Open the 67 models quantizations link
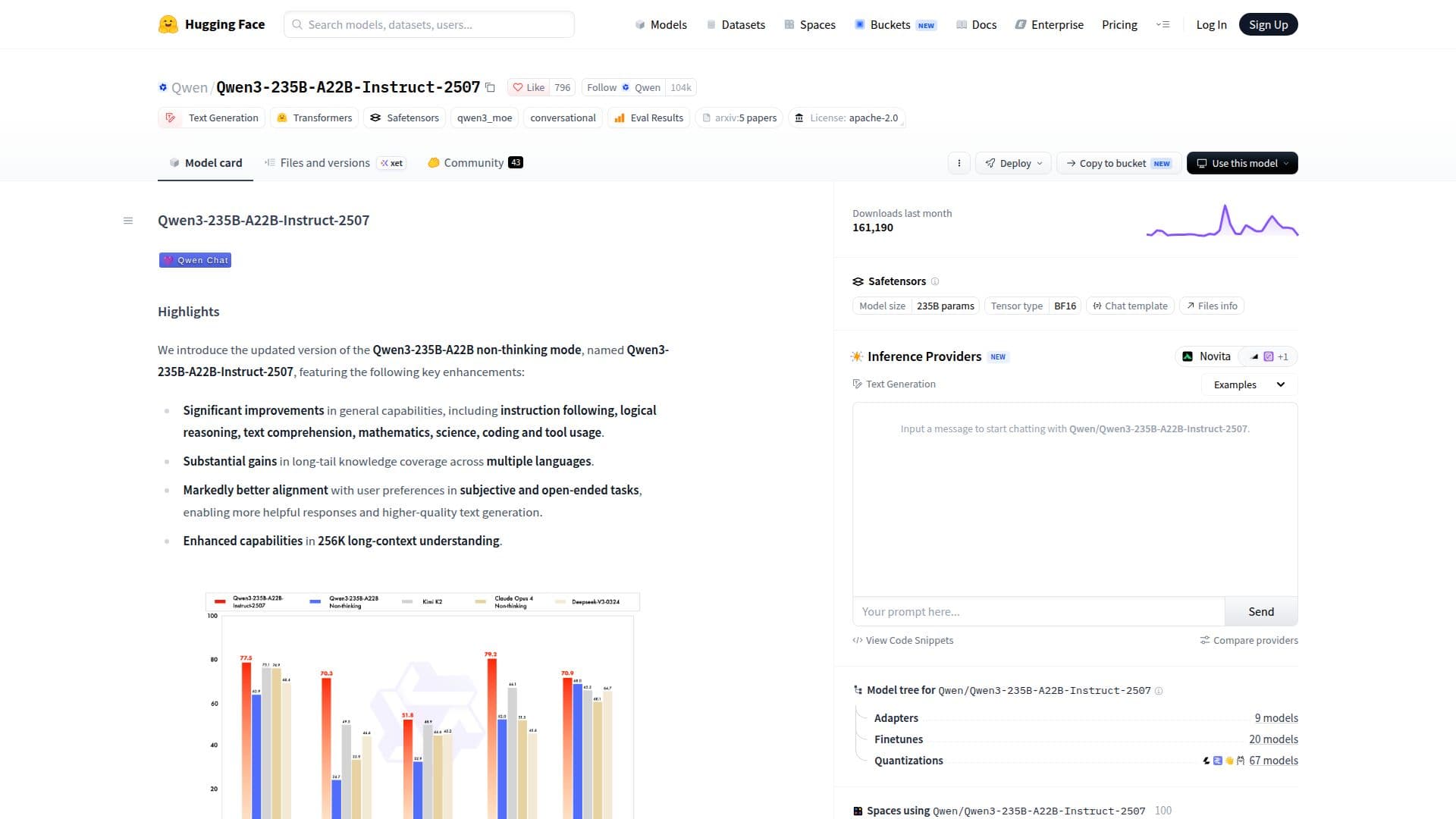Screen dimensions: 1456x819 1273,761
